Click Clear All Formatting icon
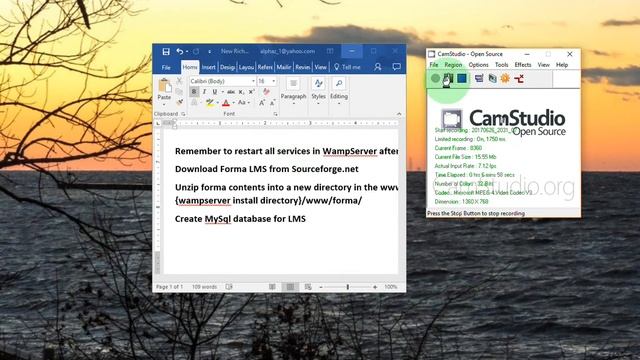This screenshot has height=360, width=640. click(267, 91)
